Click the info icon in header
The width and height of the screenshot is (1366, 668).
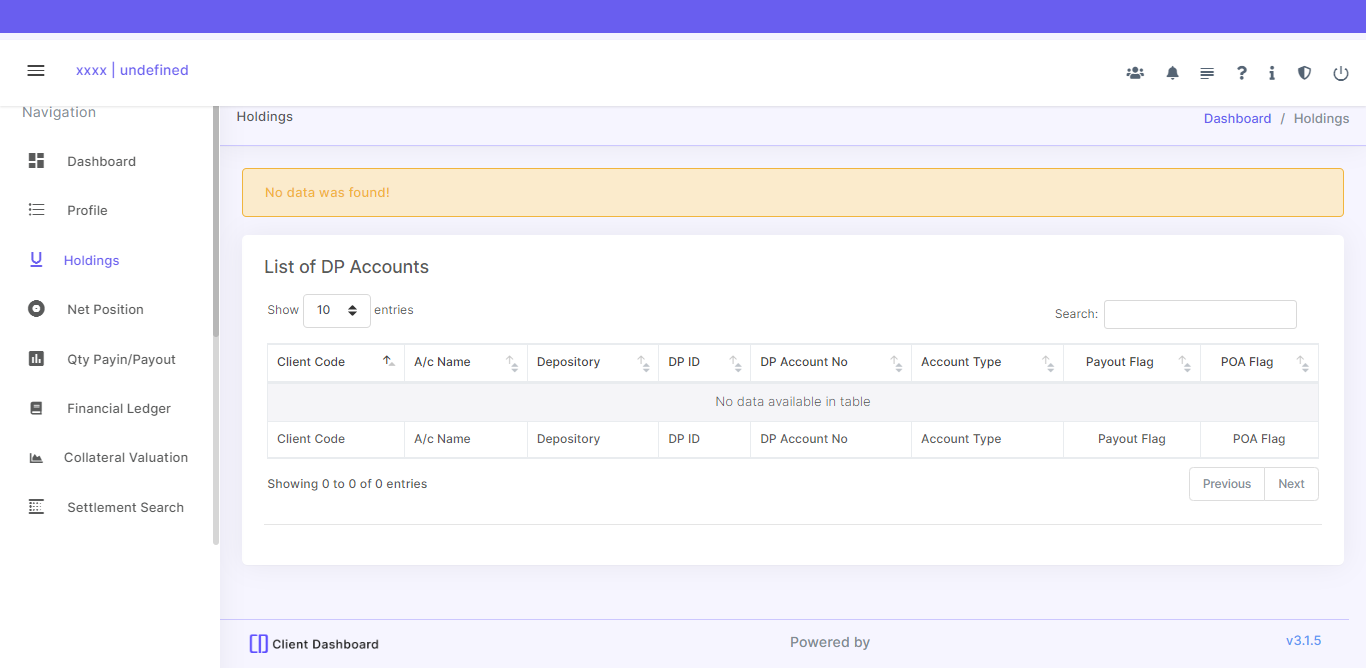(x=1272, y=73)
